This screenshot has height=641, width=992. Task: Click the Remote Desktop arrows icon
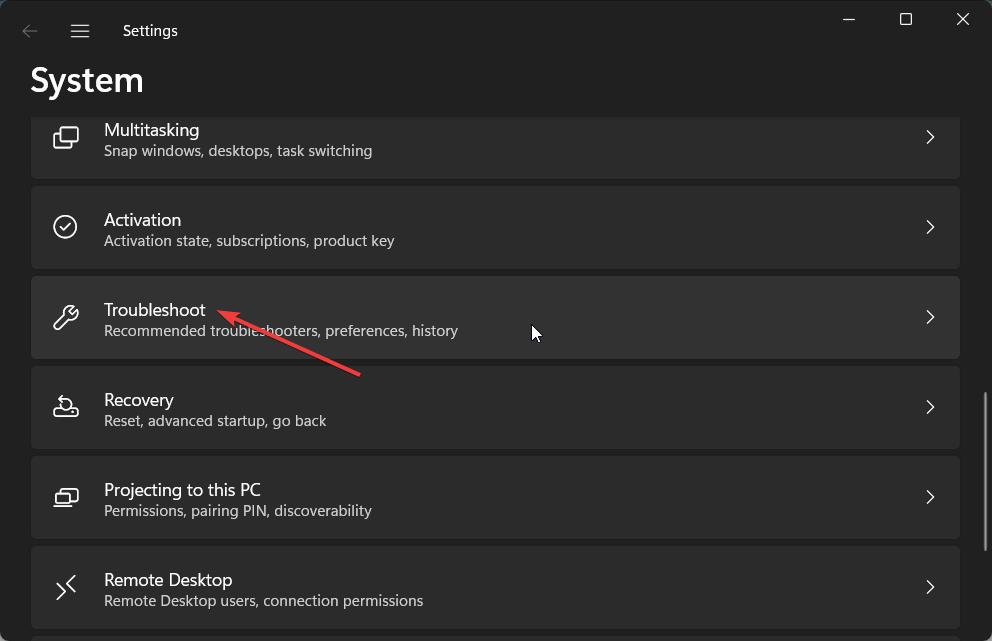(66, 587)
